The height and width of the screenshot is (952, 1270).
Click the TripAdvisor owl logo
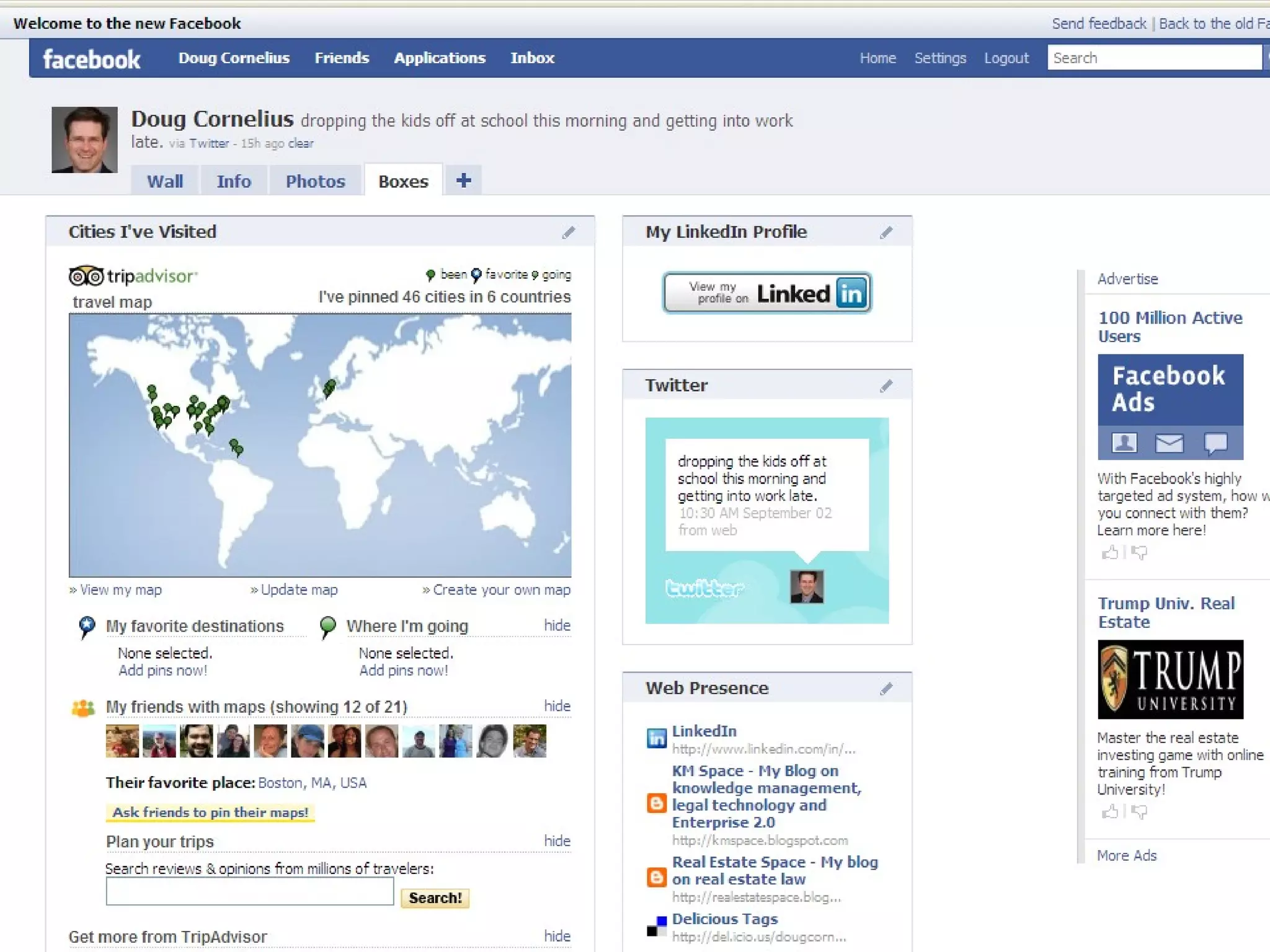(86, 276)
